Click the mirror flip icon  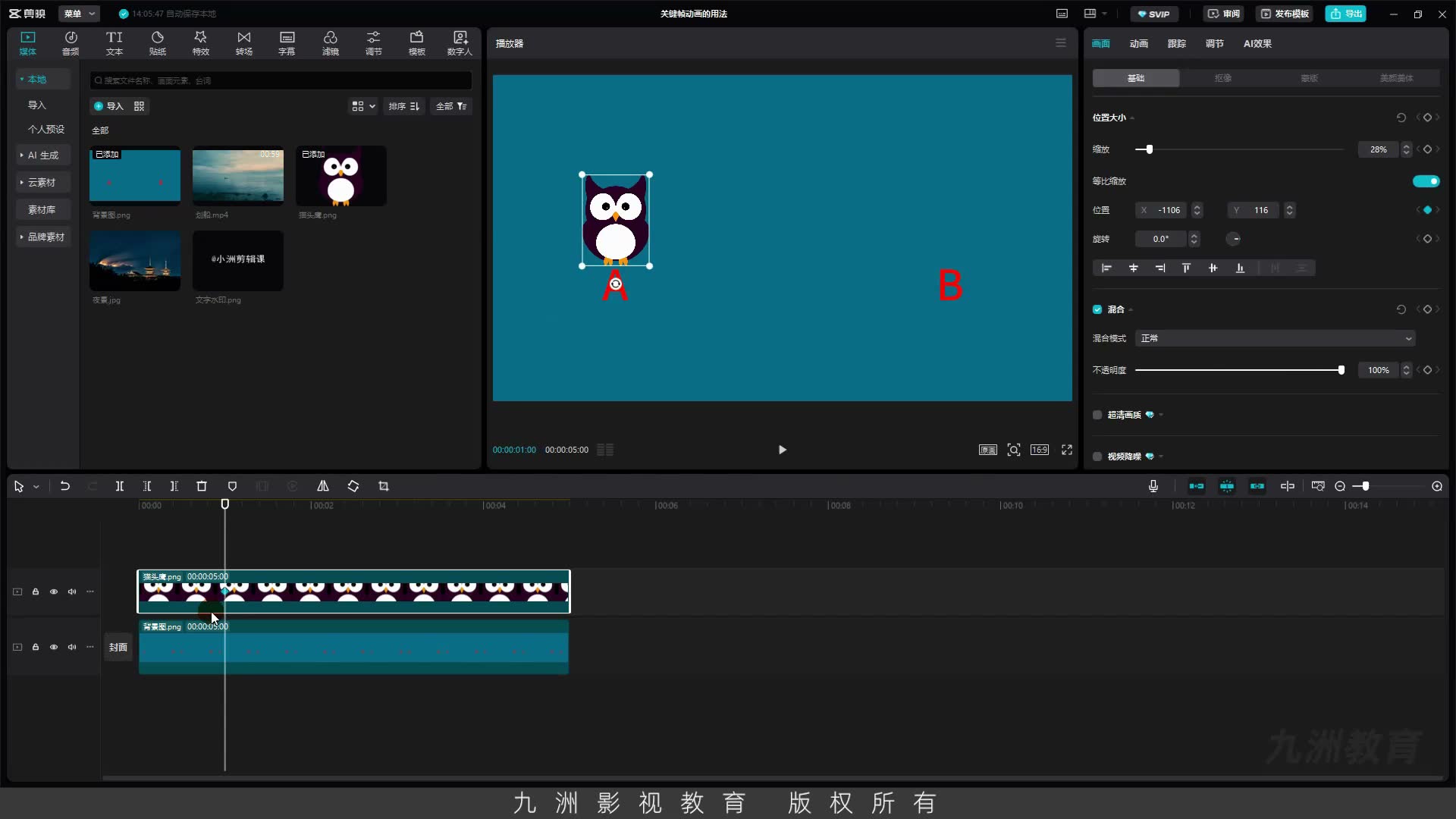pos(323,486)
